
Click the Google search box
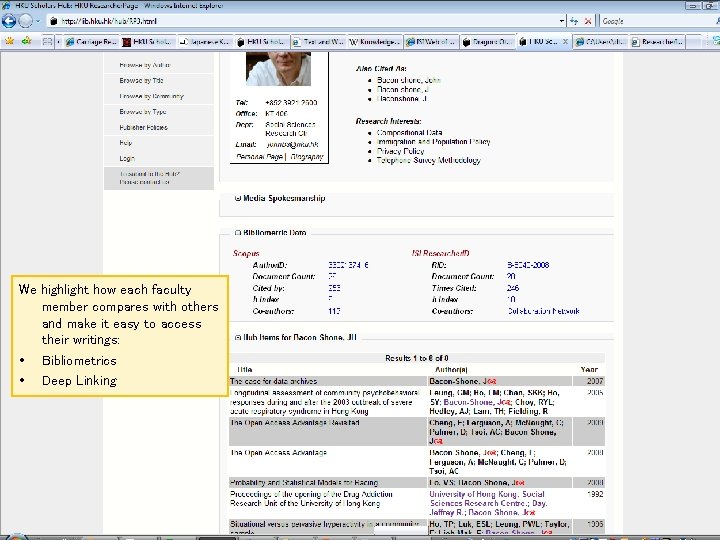click(658, 21)
